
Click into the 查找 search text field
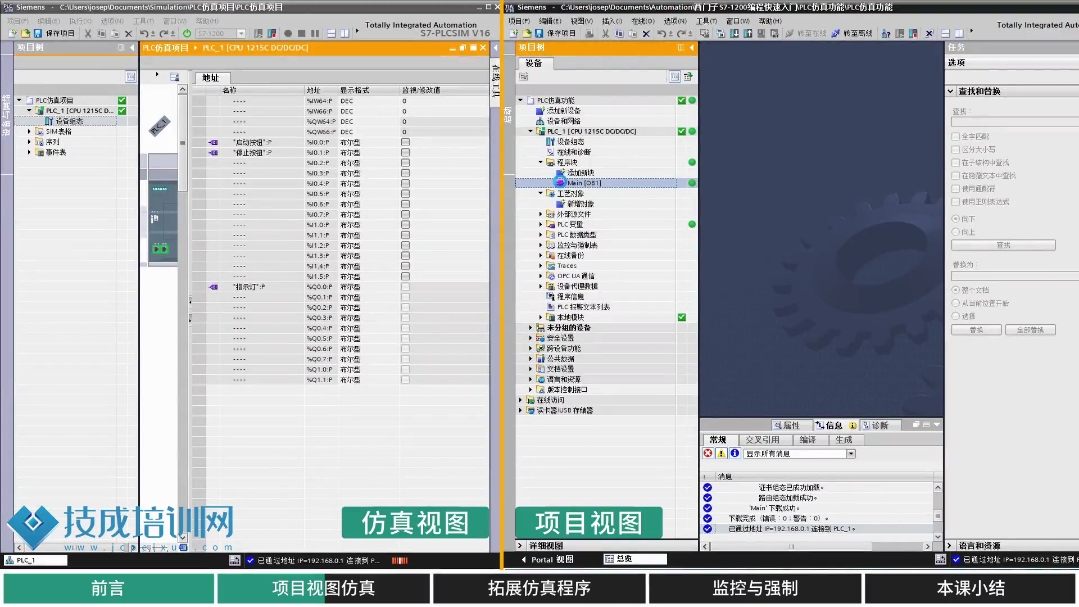click(x=1015, y=122)
